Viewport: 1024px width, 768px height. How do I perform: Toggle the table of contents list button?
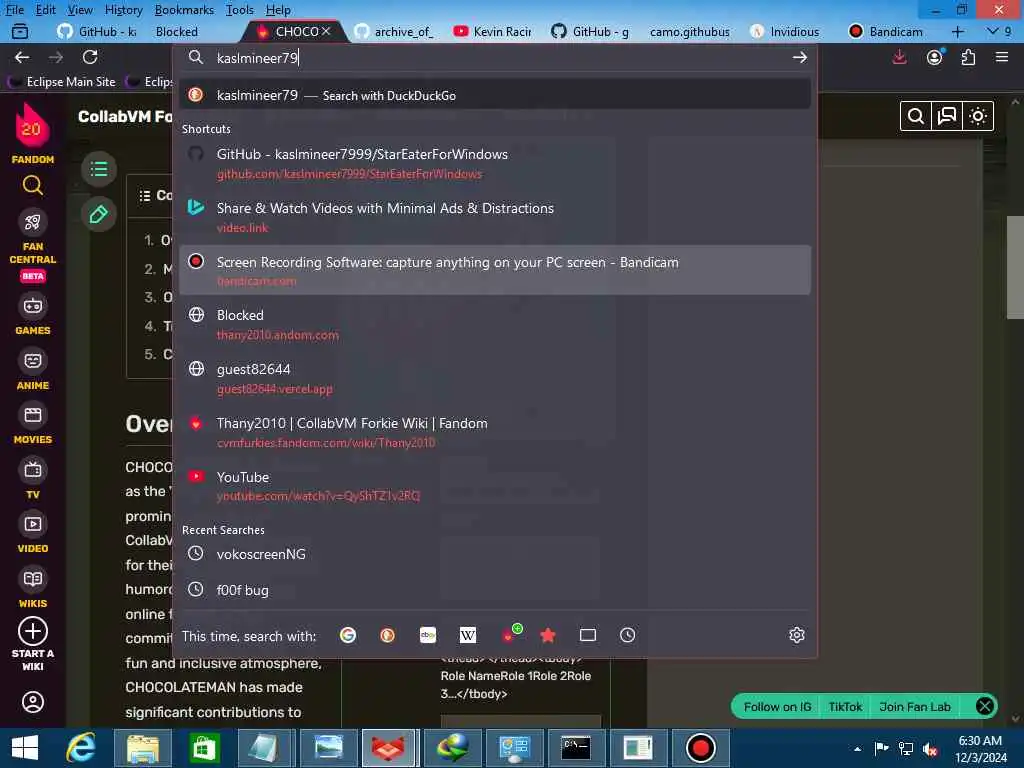click(x=99, y=169)
